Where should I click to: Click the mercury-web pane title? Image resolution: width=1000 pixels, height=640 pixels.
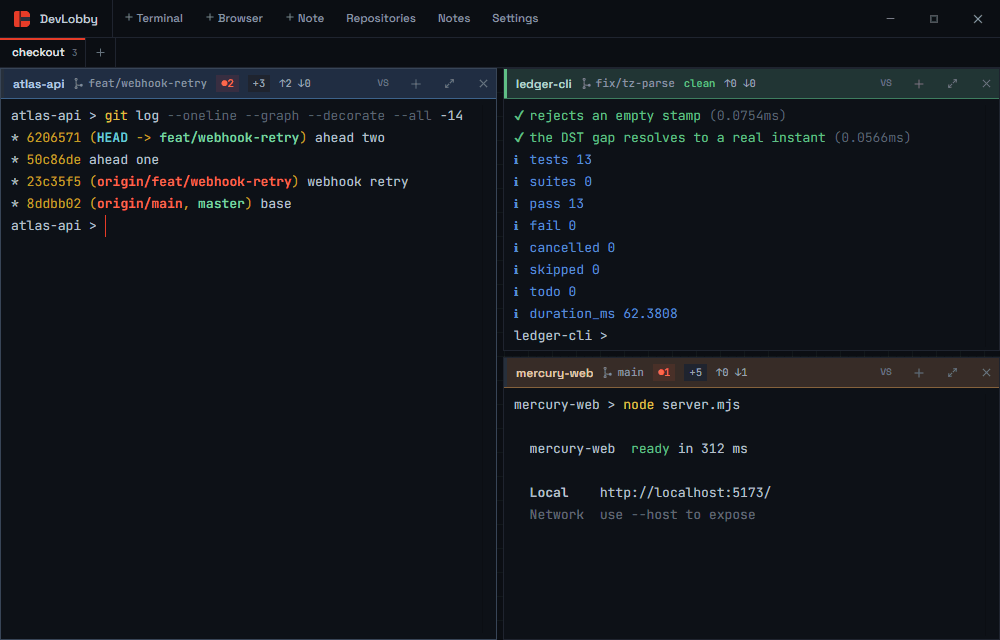554,373
